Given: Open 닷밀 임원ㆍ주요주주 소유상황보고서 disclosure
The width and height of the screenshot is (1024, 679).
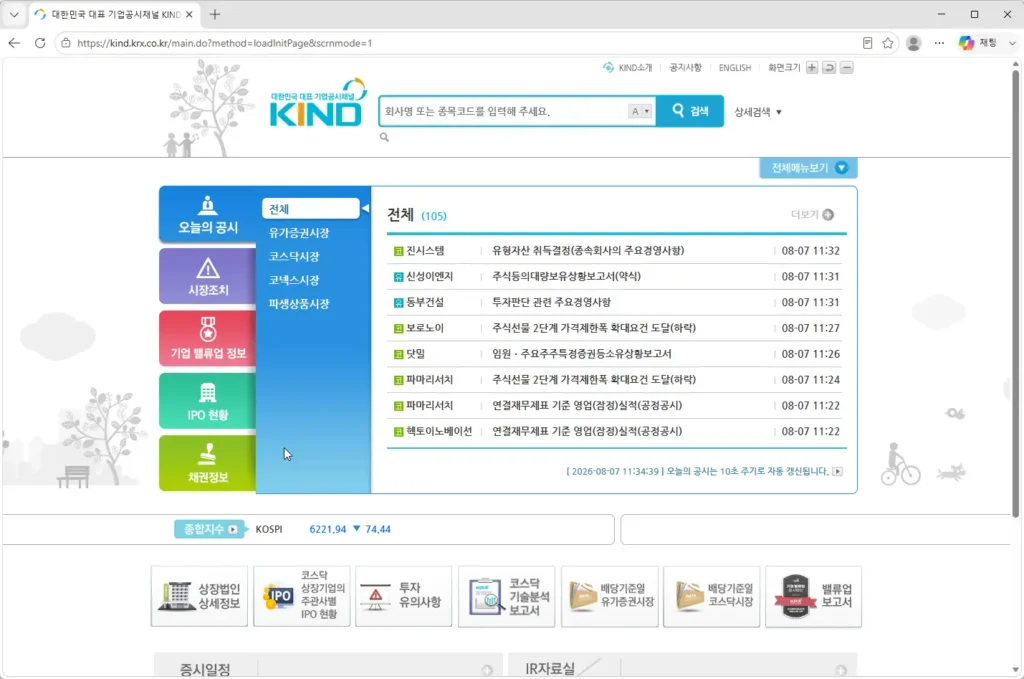Looking at the screenshot, I should click(x=581, y=354).
